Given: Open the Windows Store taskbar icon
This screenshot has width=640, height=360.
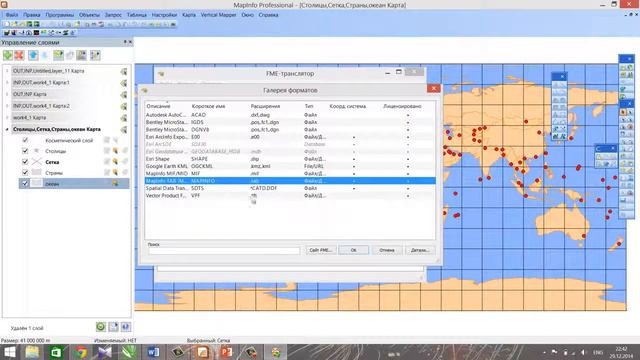Looking at the screenshot, I should tap(56, 352).
